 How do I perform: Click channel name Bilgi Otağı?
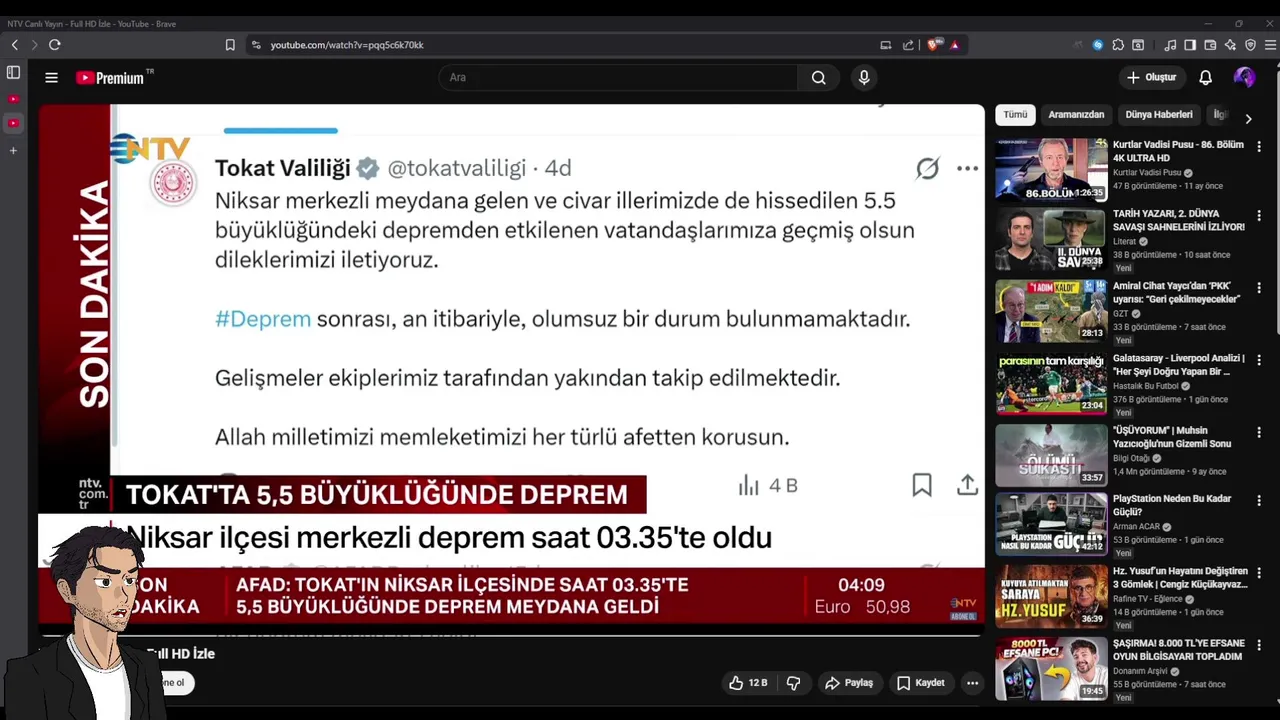pos(1131,458)
